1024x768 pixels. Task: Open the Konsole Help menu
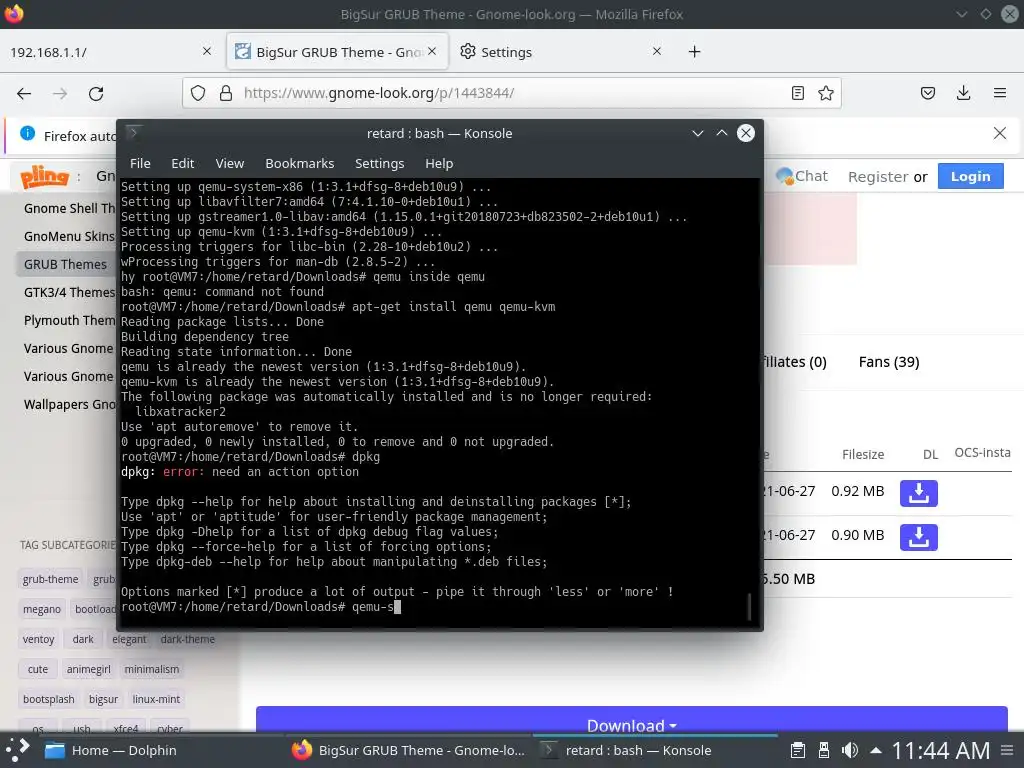pos(439,163)
